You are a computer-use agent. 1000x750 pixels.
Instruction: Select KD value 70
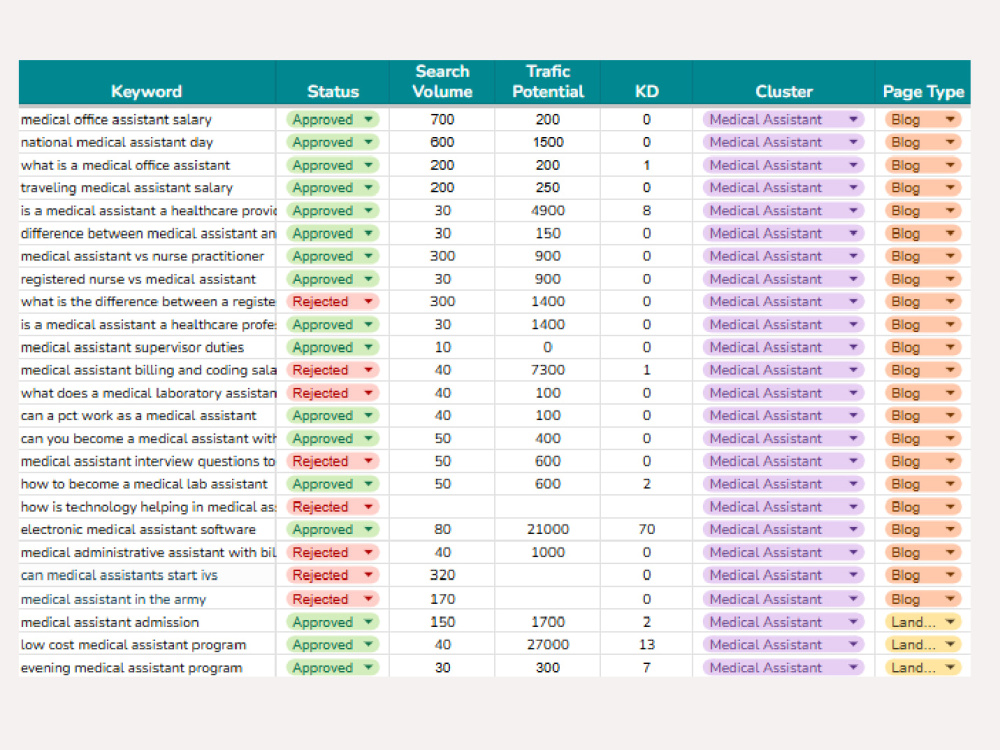(647, 529)
